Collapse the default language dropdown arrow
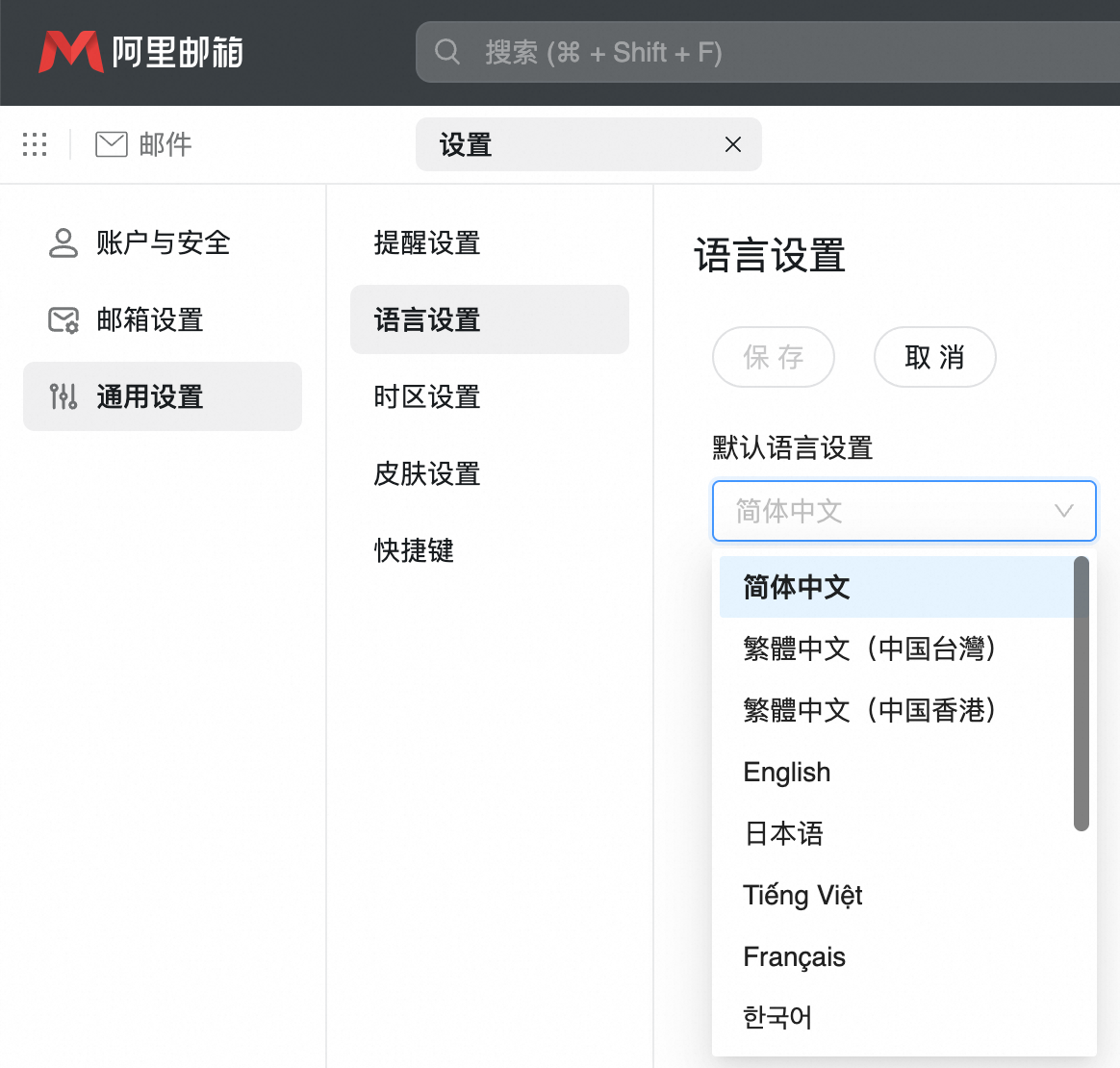Image resolution: width=1120 pixels, height=1068 pixels. (1064, 511)
